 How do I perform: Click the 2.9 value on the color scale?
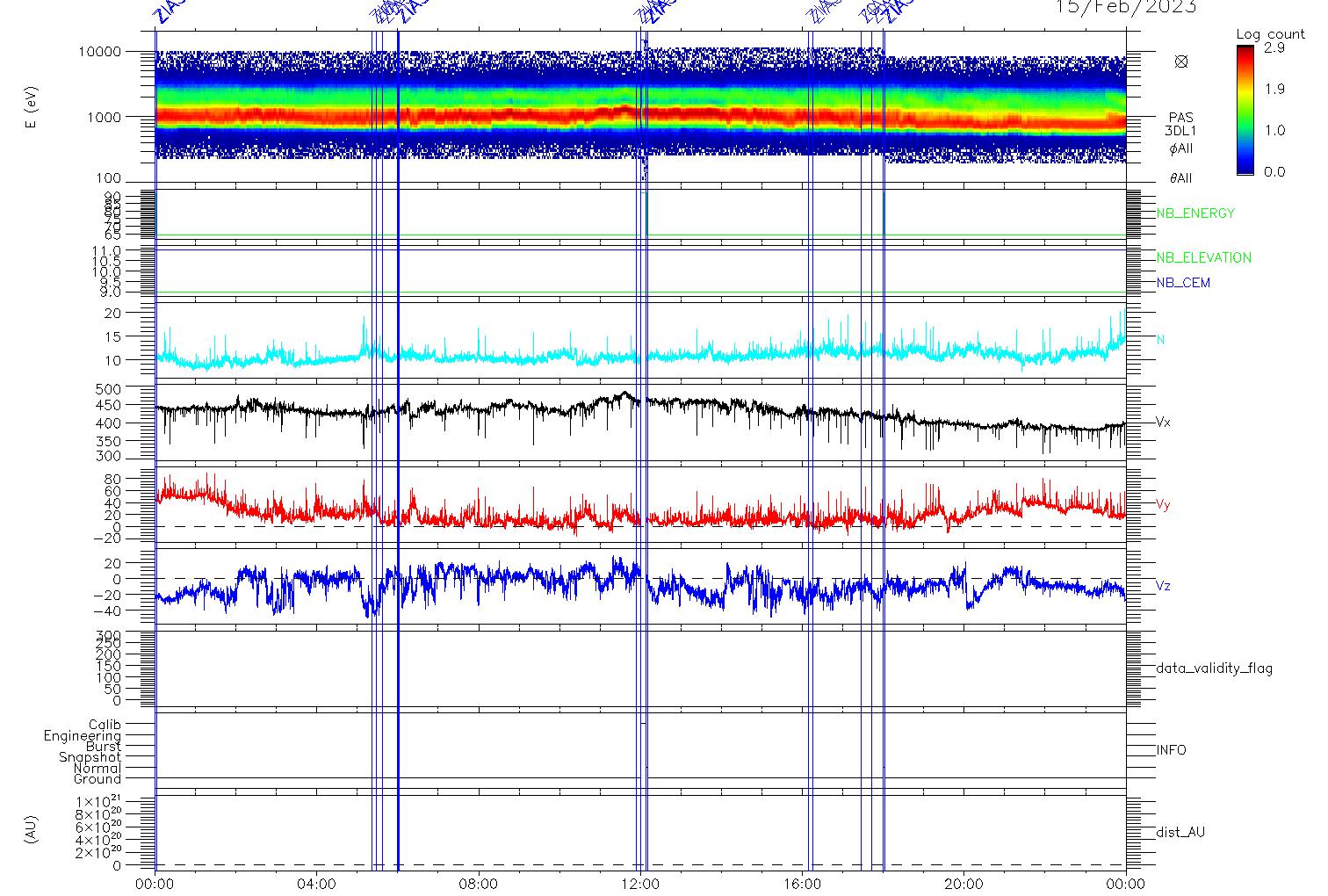pos(1274,48)
